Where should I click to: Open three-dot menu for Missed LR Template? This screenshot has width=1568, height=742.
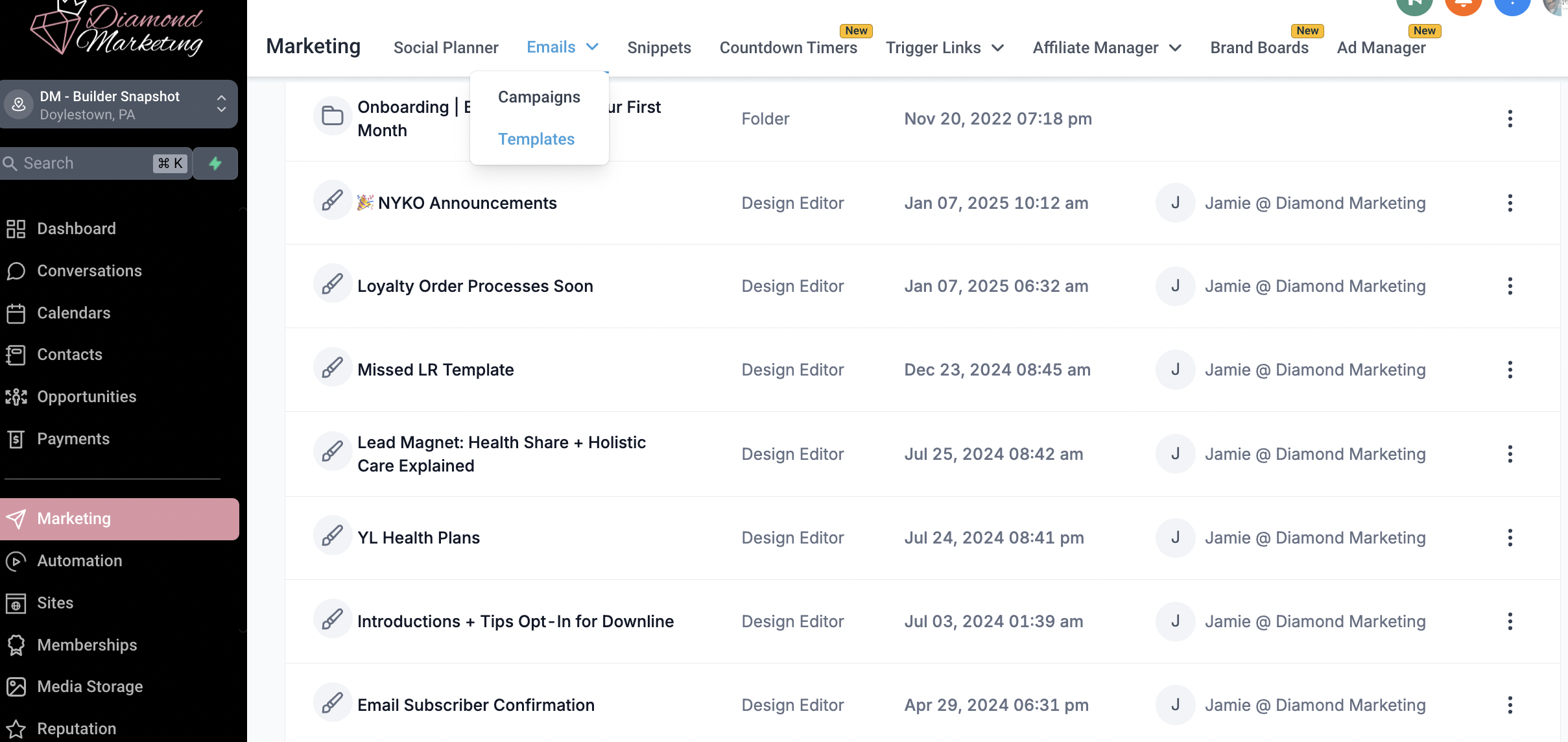(1510, 370)
